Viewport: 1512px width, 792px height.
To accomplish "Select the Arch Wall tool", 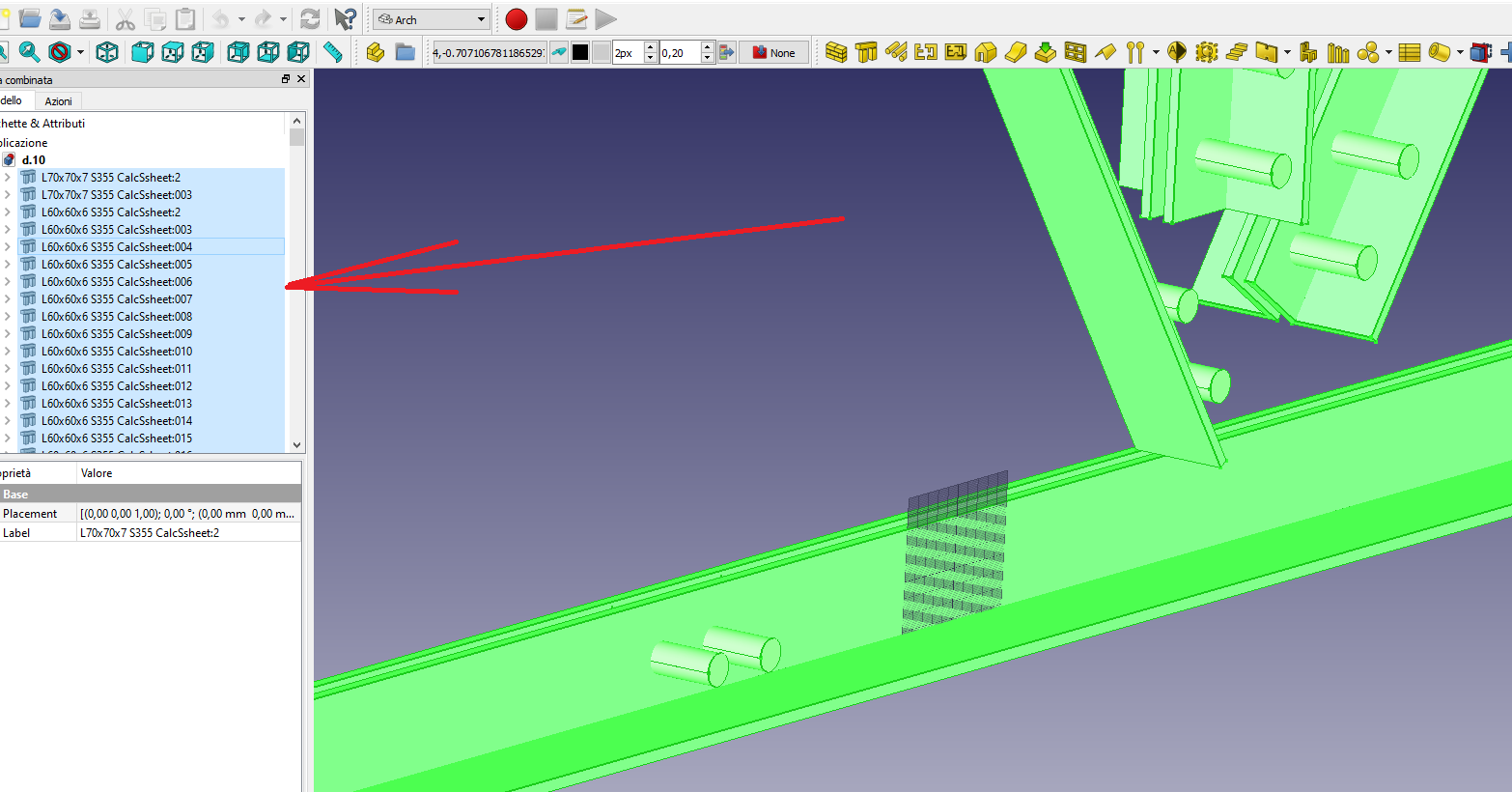I will click(x=836, y=52).
